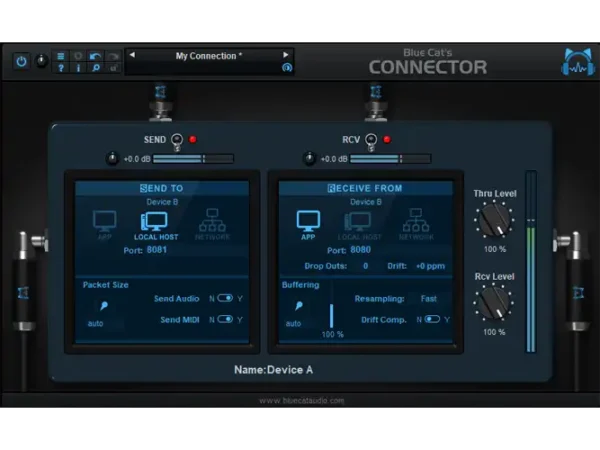This screenshot has width=600, height=450.
Task: Click the tall output level meter
Action: [x=531, y=262]
